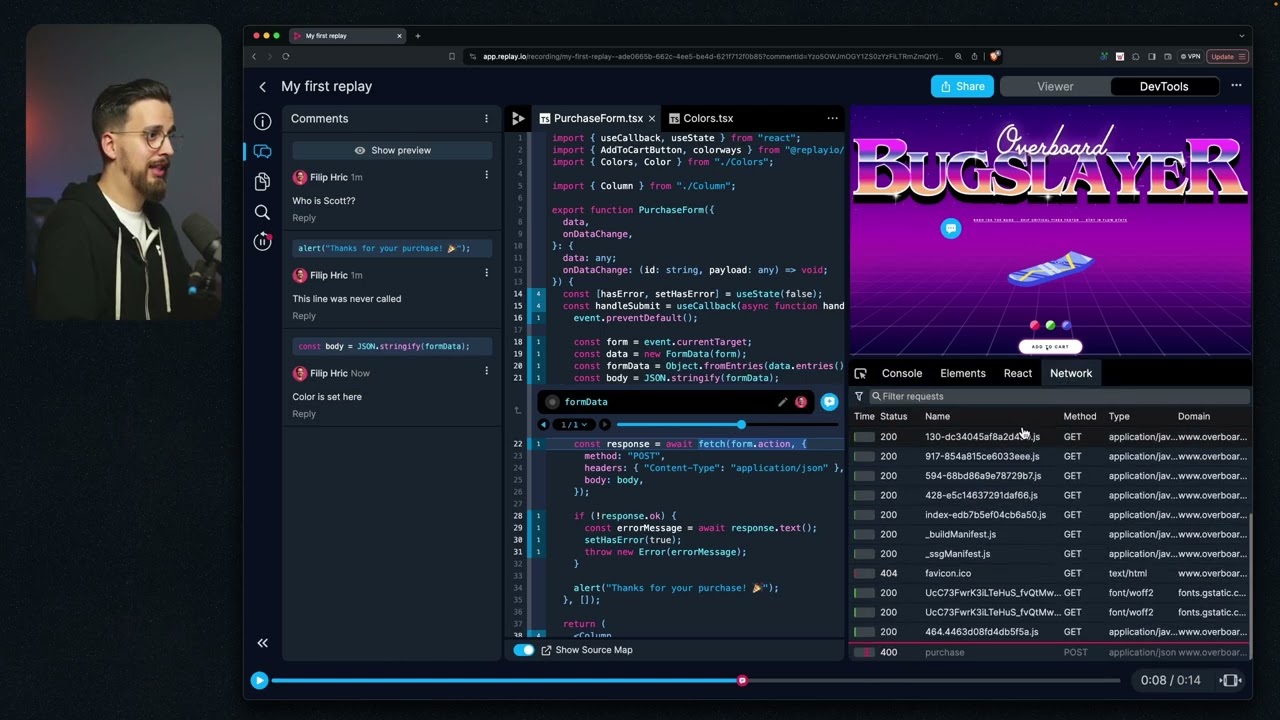Close the PurchaseForm.tsx tab

652,118
